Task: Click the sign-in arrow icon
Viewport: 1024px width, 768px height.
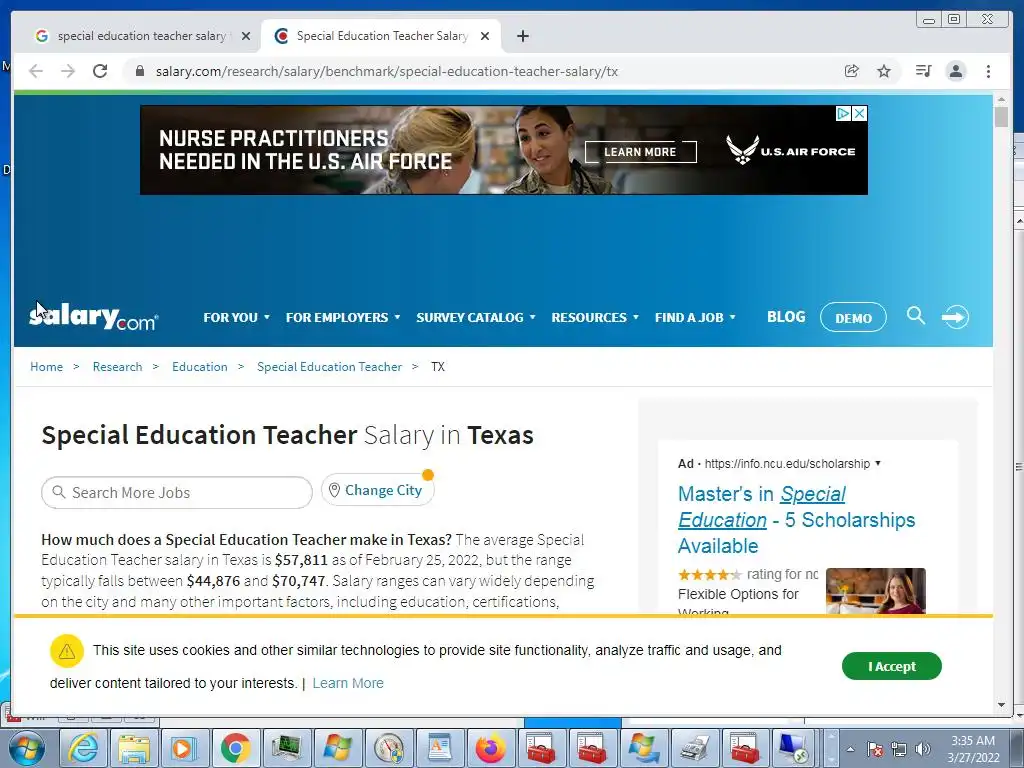Action: 955,317
